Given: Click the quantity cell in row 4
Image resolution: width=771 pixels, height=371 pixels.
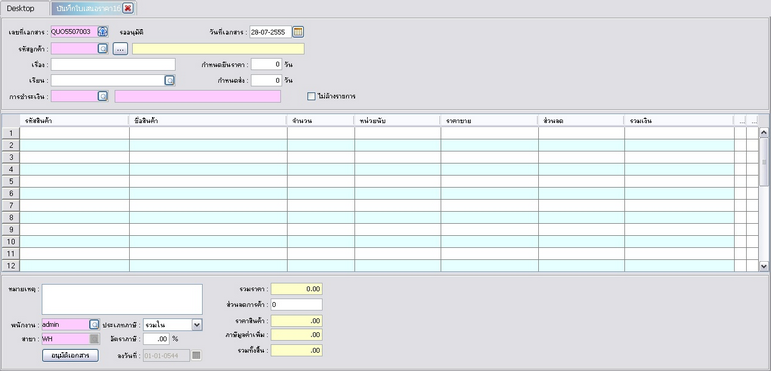Looking at the screenshot, I should click(321, 169).
